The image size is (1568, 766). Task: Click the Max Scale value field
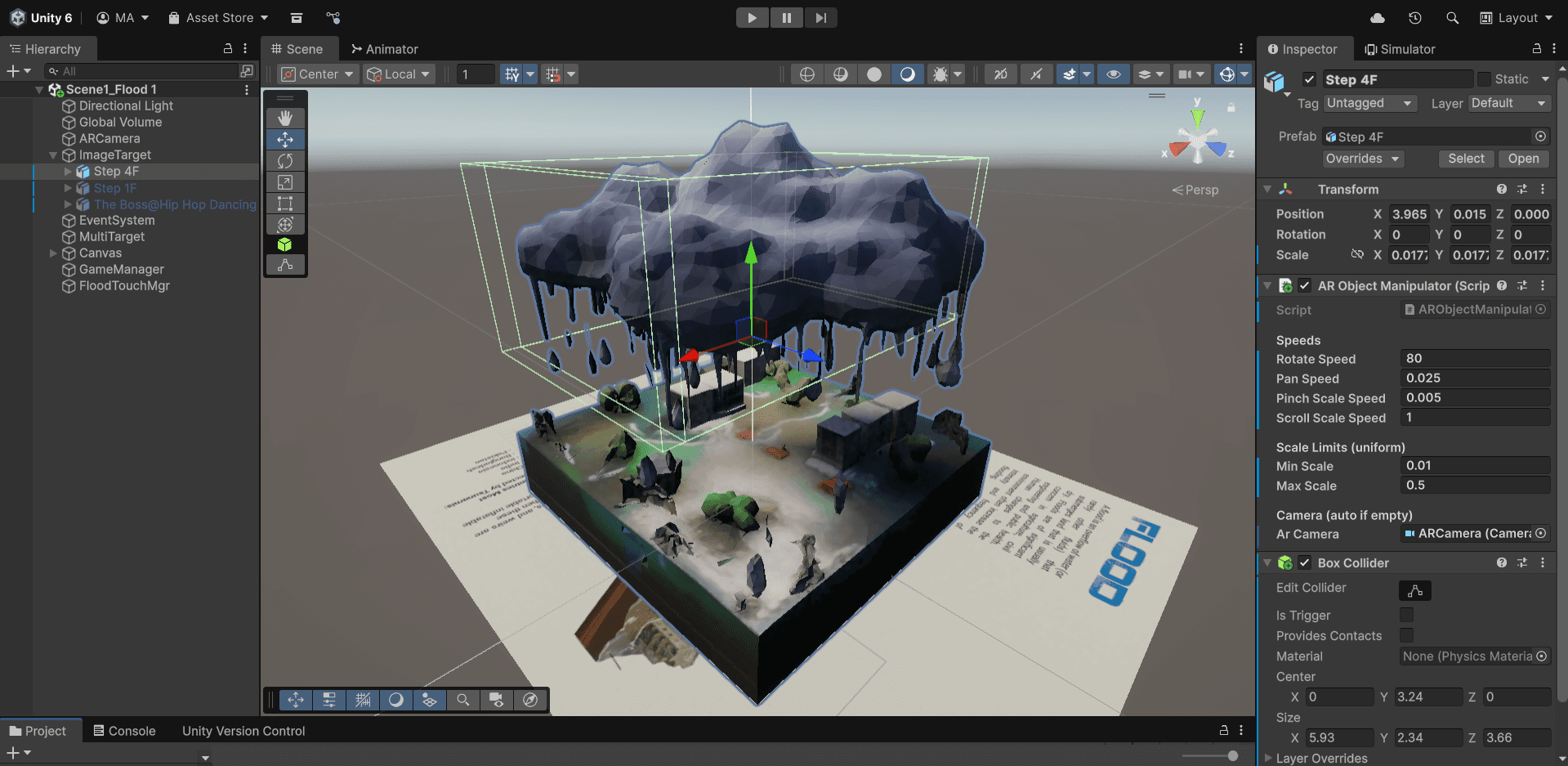click(1475, 485)
